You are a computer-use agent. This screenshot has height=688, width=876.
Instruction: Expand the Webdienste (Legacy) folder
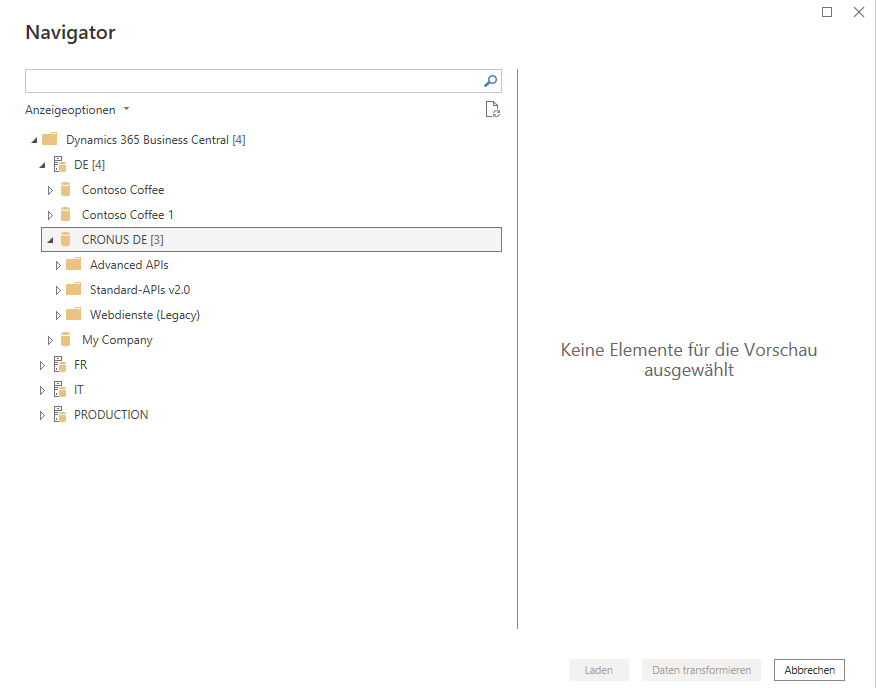click(58, 315)
